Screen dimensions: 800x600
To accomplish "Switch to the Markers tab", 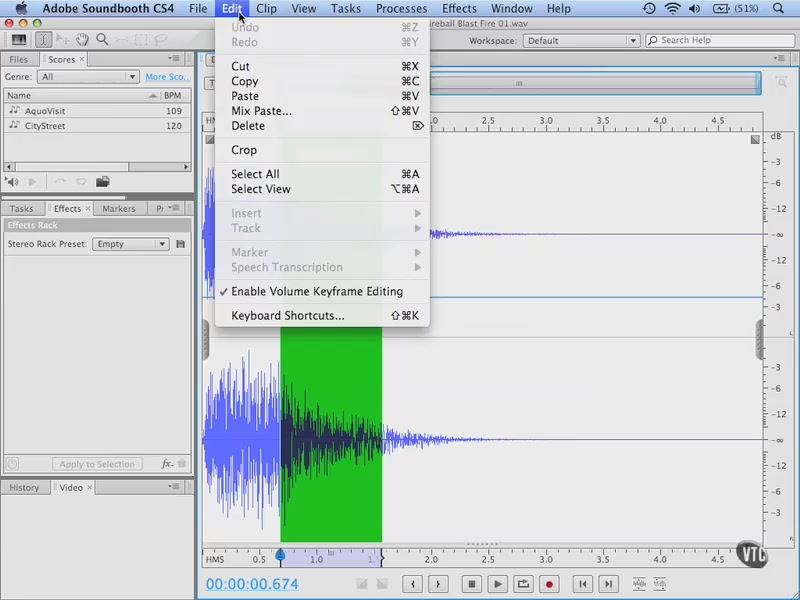I will 118,208.
